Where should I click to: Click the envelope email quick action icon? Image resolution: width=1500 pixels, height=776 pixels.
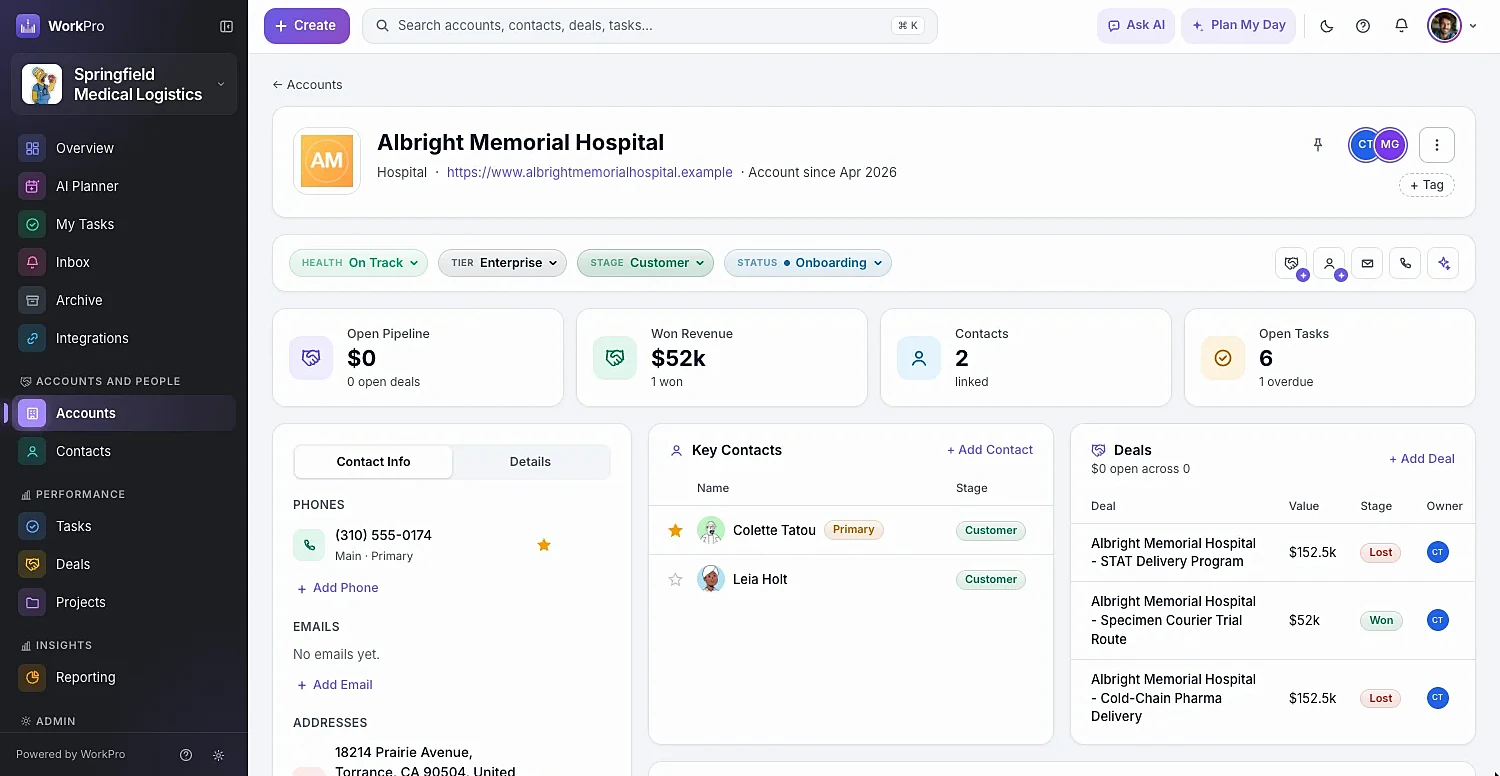tap(1367, 263)
